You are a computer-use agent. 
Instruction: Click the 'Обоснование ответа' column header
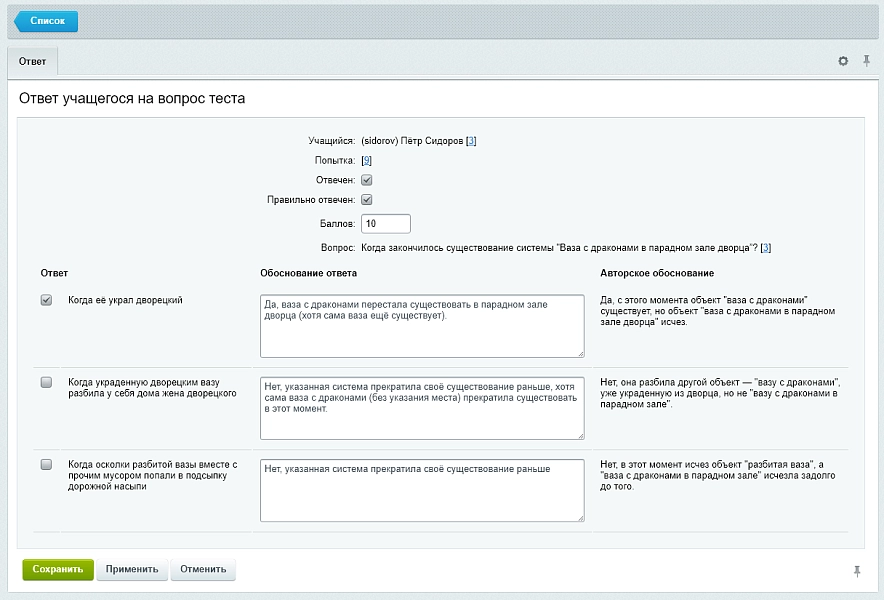(x=308, y=273)
